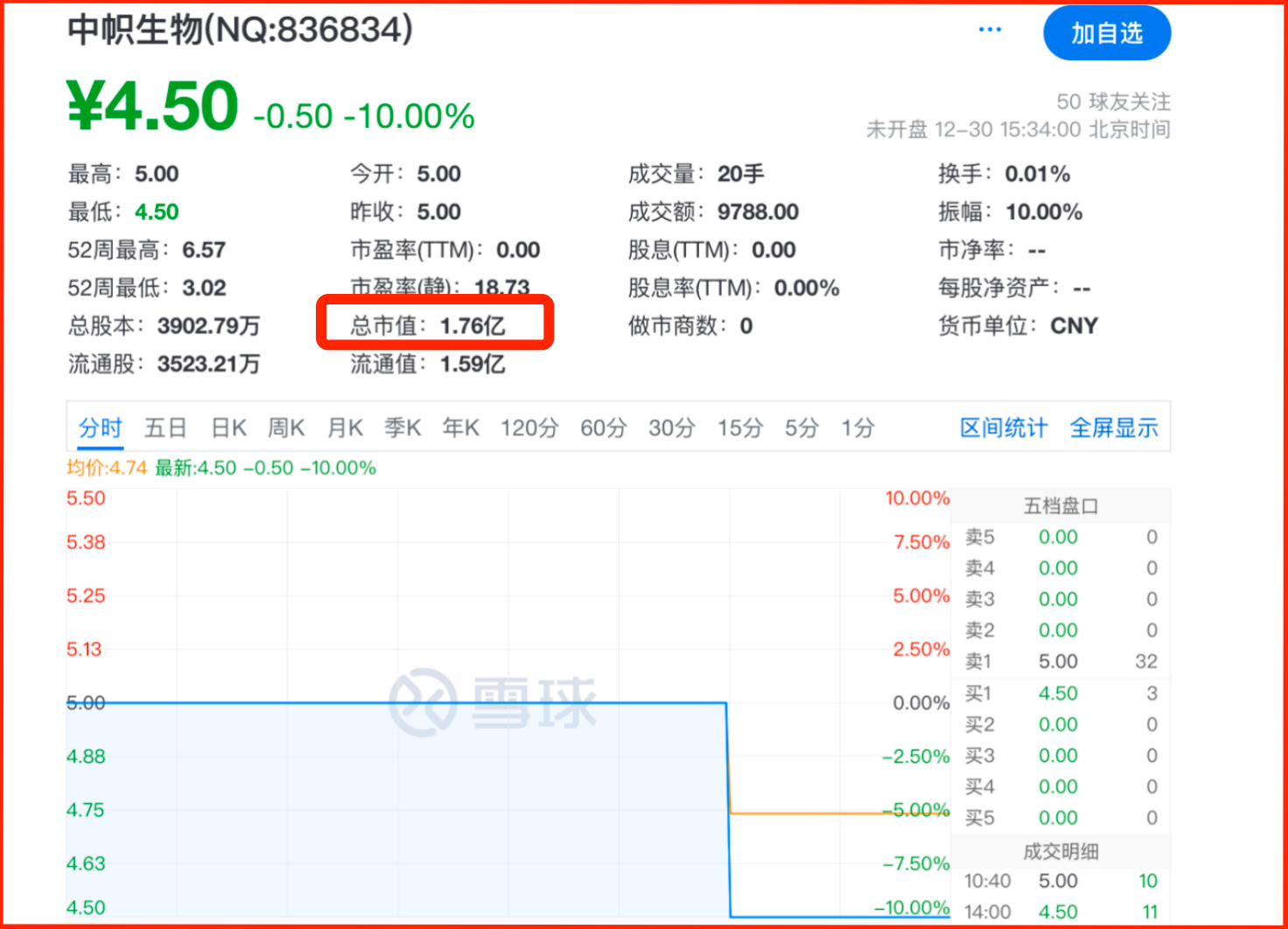Select the 年K chart period
1288x929 pixels.
tap(460, 428)
